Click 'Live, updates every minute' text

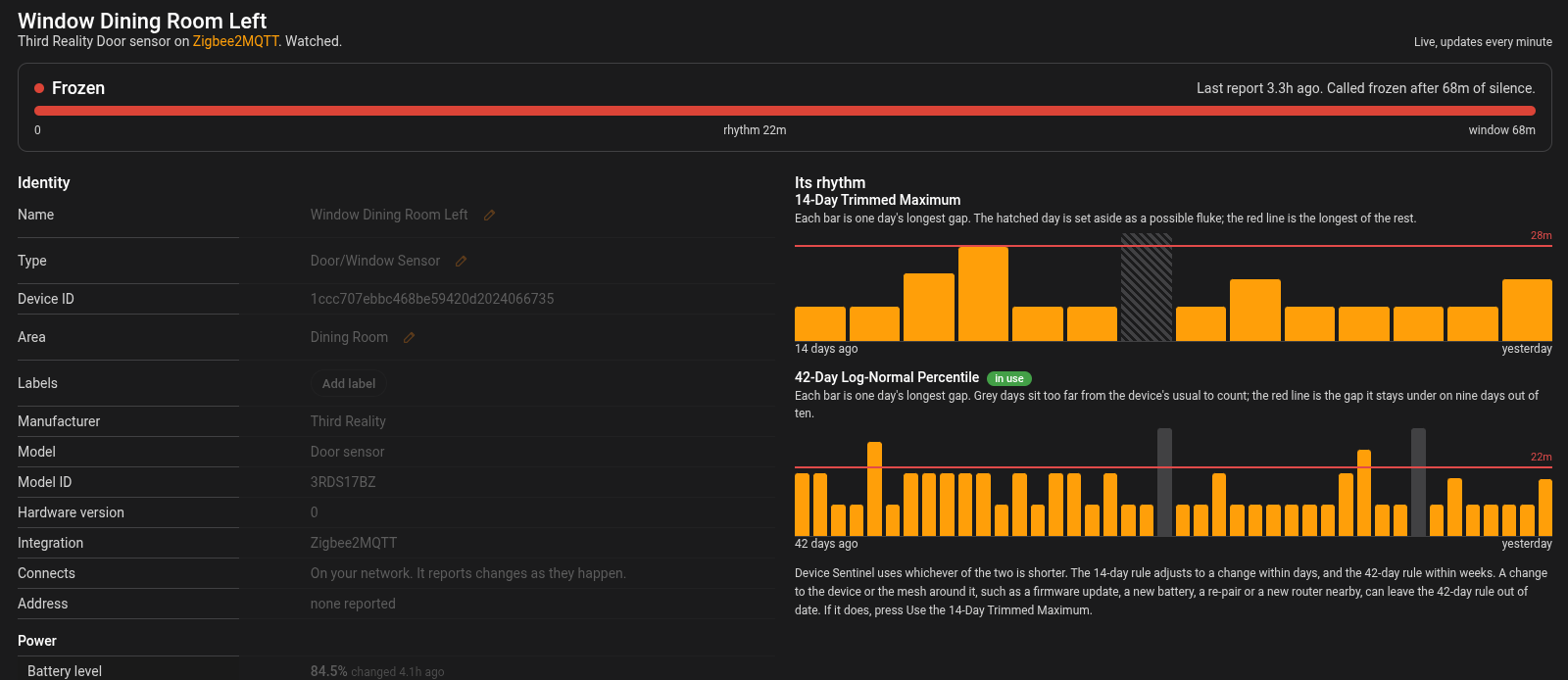tap(1483, 42)
